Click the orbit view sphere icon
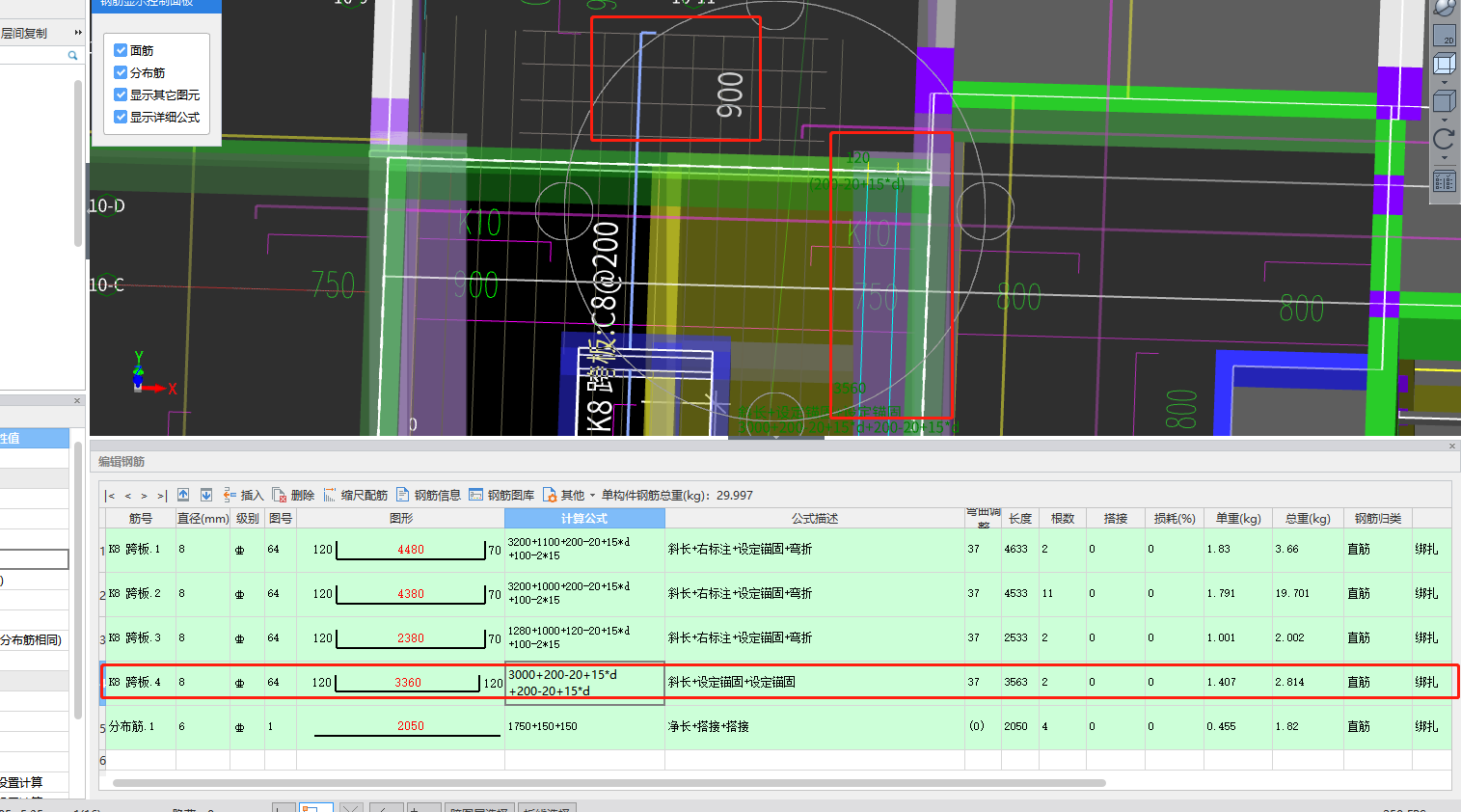This screenshot has height=812, width=1461. (x=1445, y=8)
